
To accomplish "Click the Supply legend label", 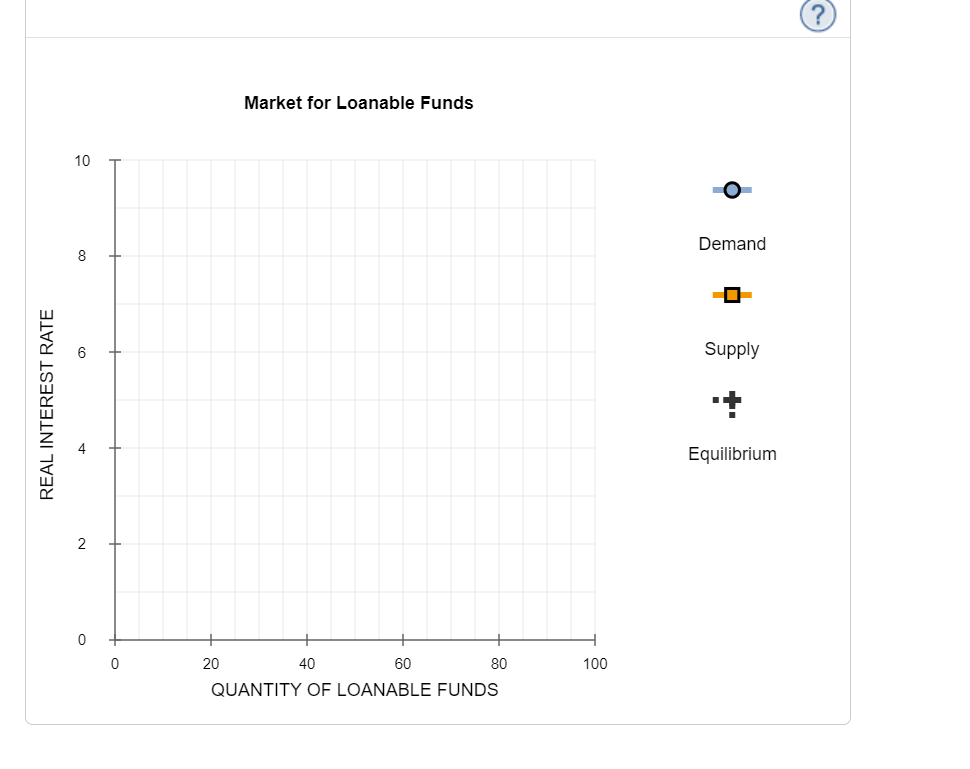I will point(732,349).
